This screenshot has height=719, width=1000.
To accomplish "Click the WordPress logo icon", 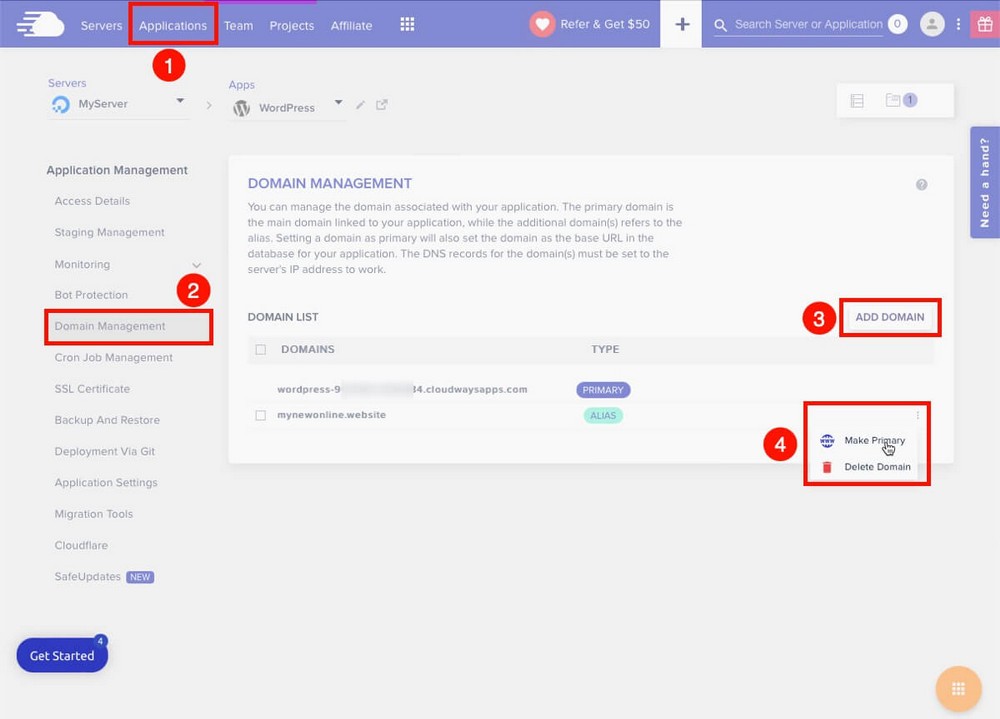I will click(242, 108).
